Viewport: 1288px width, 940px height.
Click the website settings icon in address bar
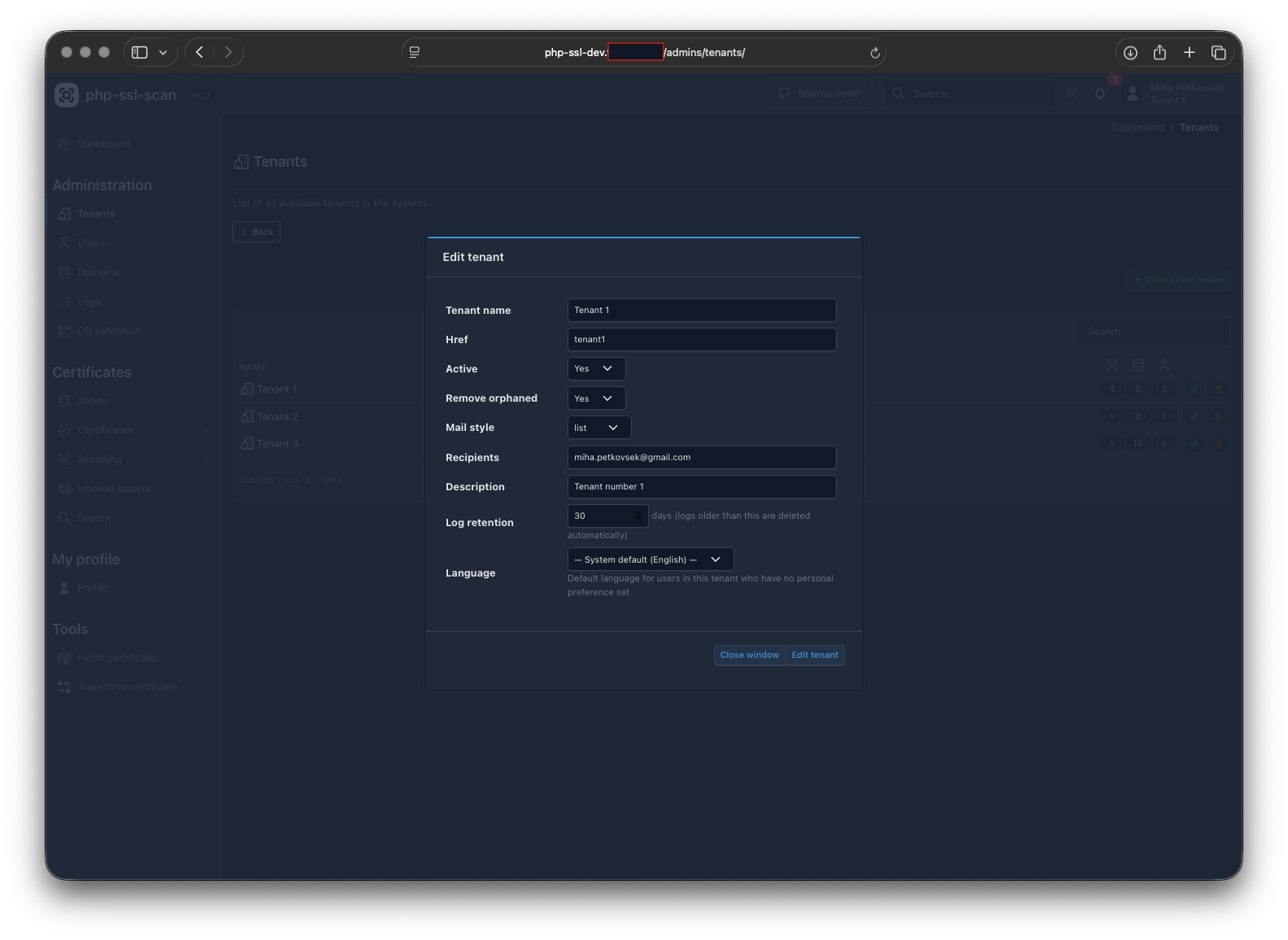(x=415, y=53)
